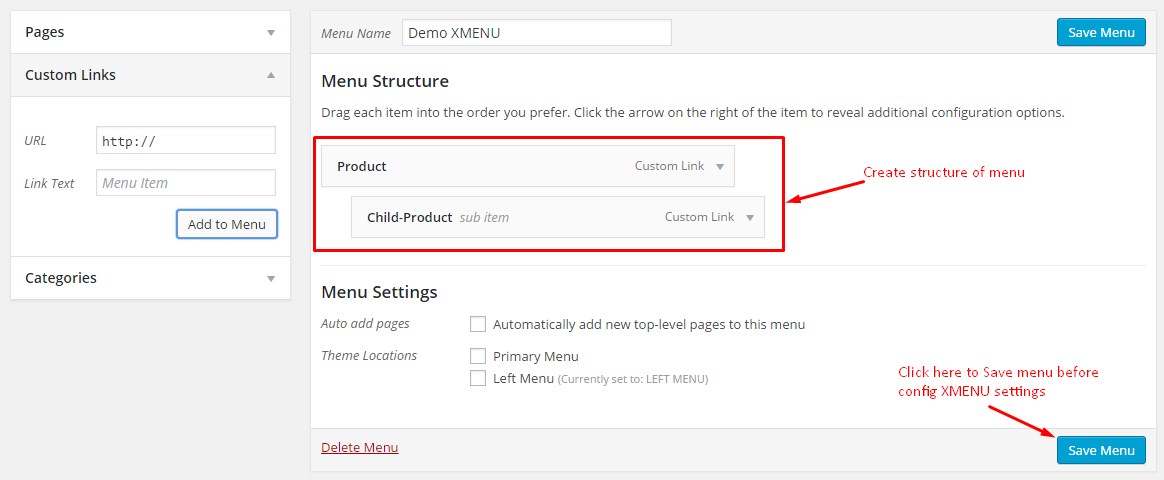
Task: Open the Pages section header
Action: 150,33
